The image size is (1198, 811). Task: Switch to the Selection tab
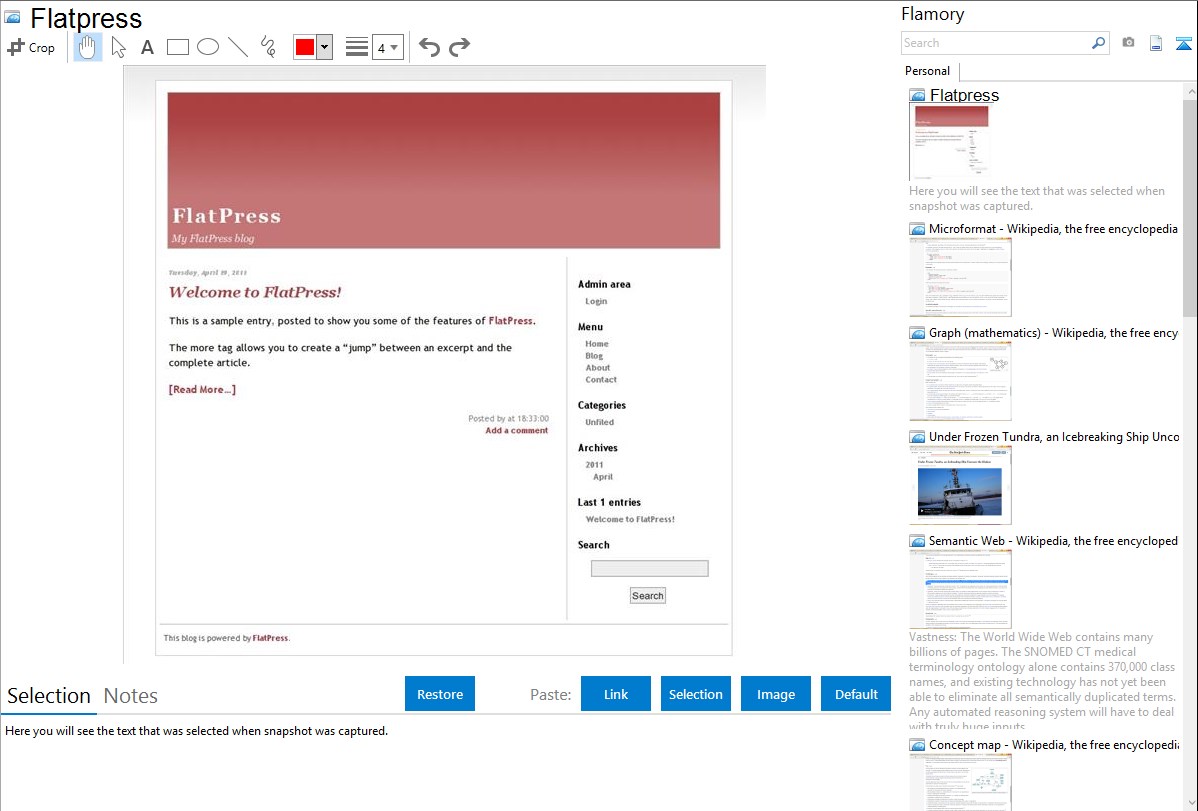pyautogui.click(x=49, y=696)
